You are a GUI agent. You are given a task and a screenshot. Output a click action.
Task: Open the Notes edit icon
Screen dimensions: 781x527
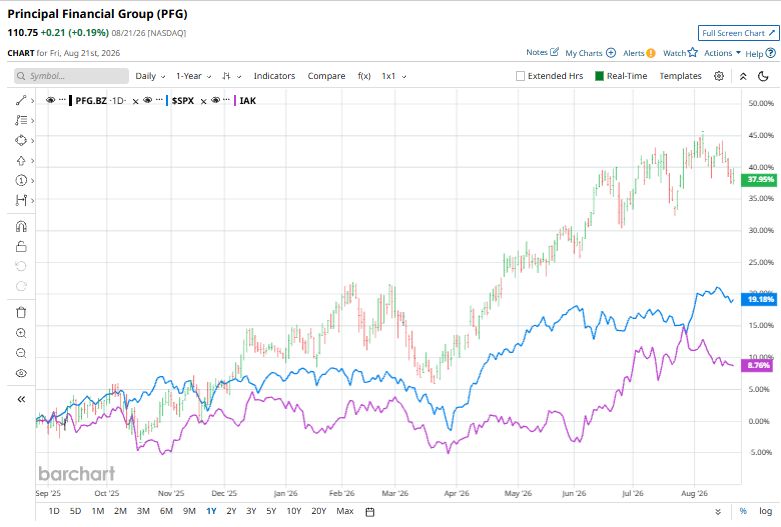click(x=554, y=52)
